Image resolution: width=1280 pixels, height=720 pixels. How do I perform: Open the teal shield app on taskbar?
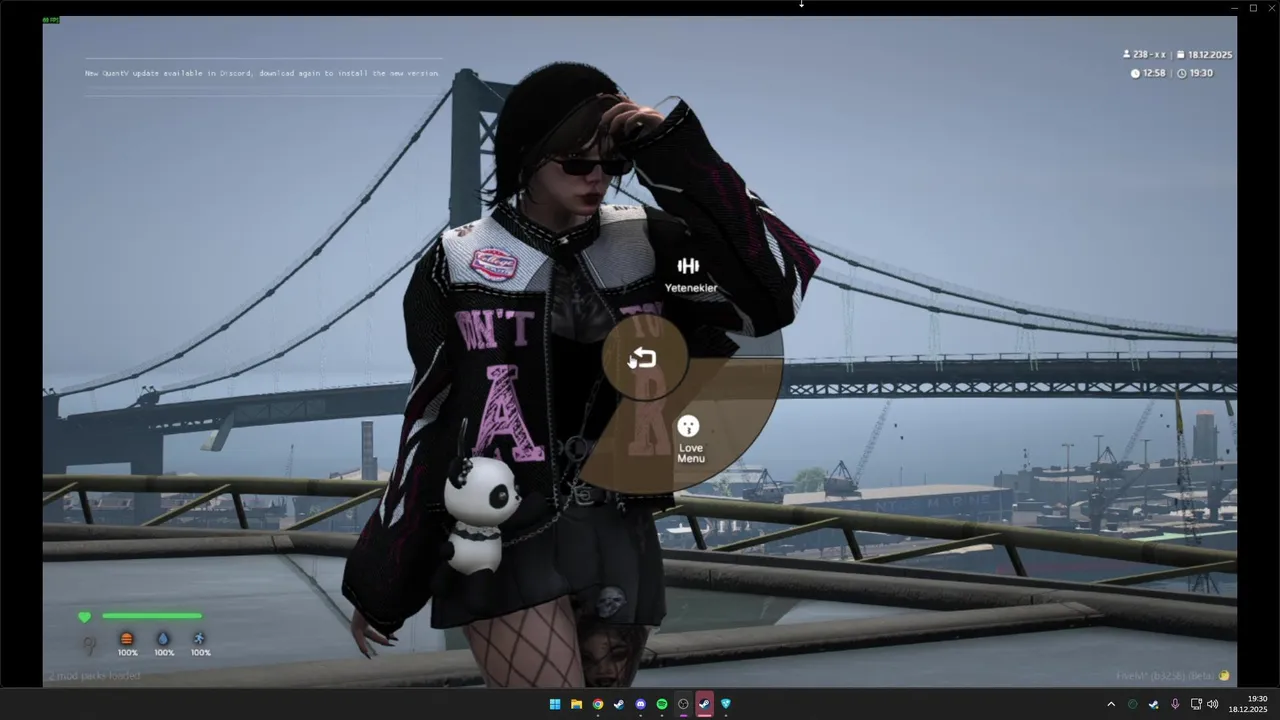click(x=726, y=704)
